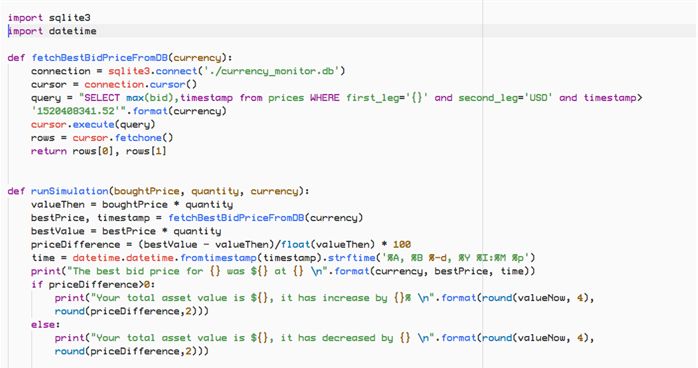Click the priceDifference calculation line
Screen dimensions: 698x368
tap(221, 245)
